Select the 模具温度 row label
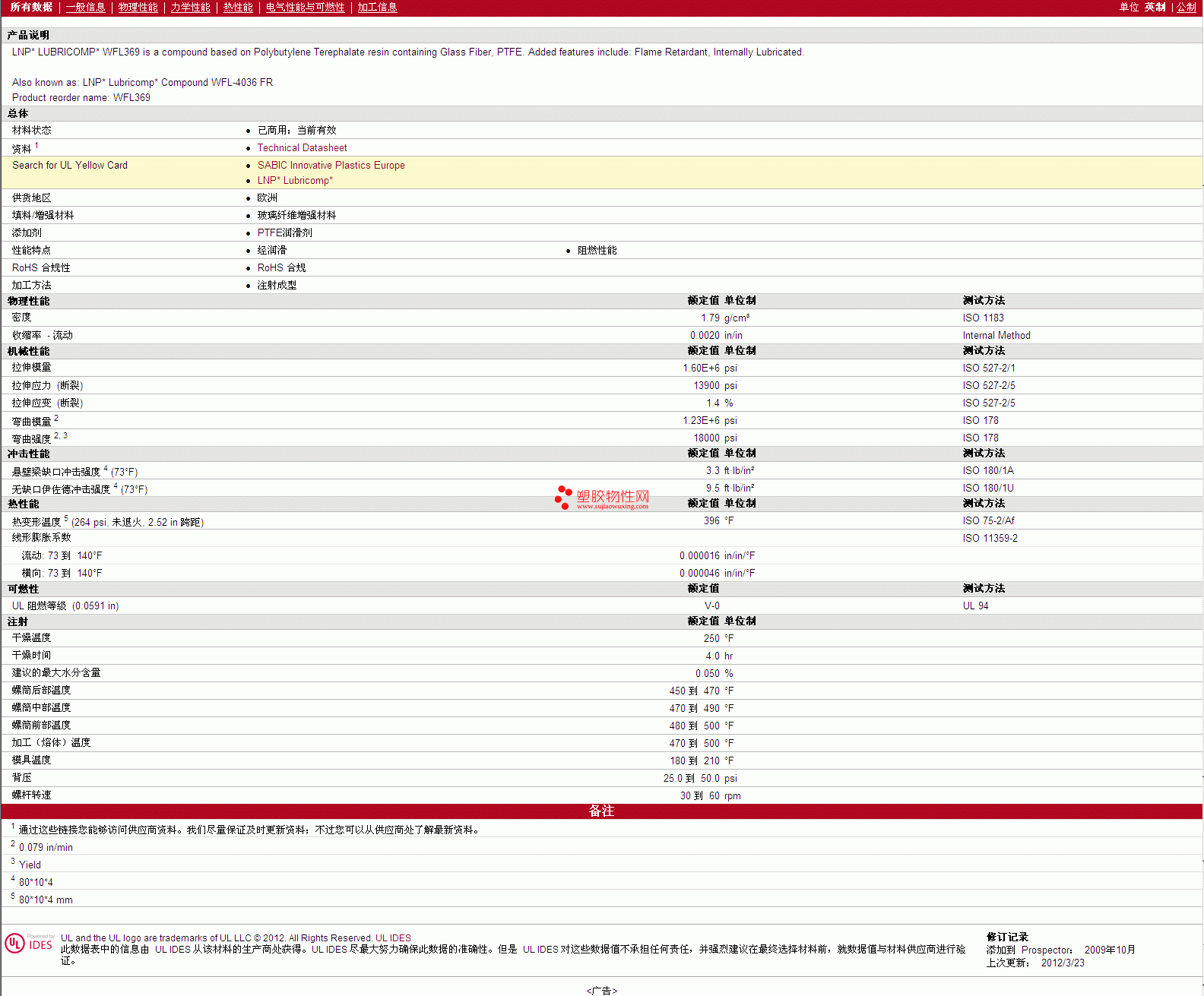The width and height of the screenshot is (1204, 996). click(31, 760)
